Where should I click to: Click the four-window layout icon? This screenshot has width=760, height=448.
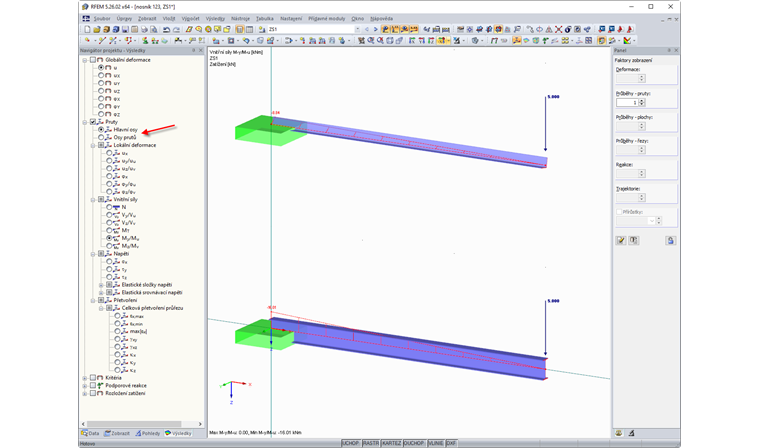(588, 40)
